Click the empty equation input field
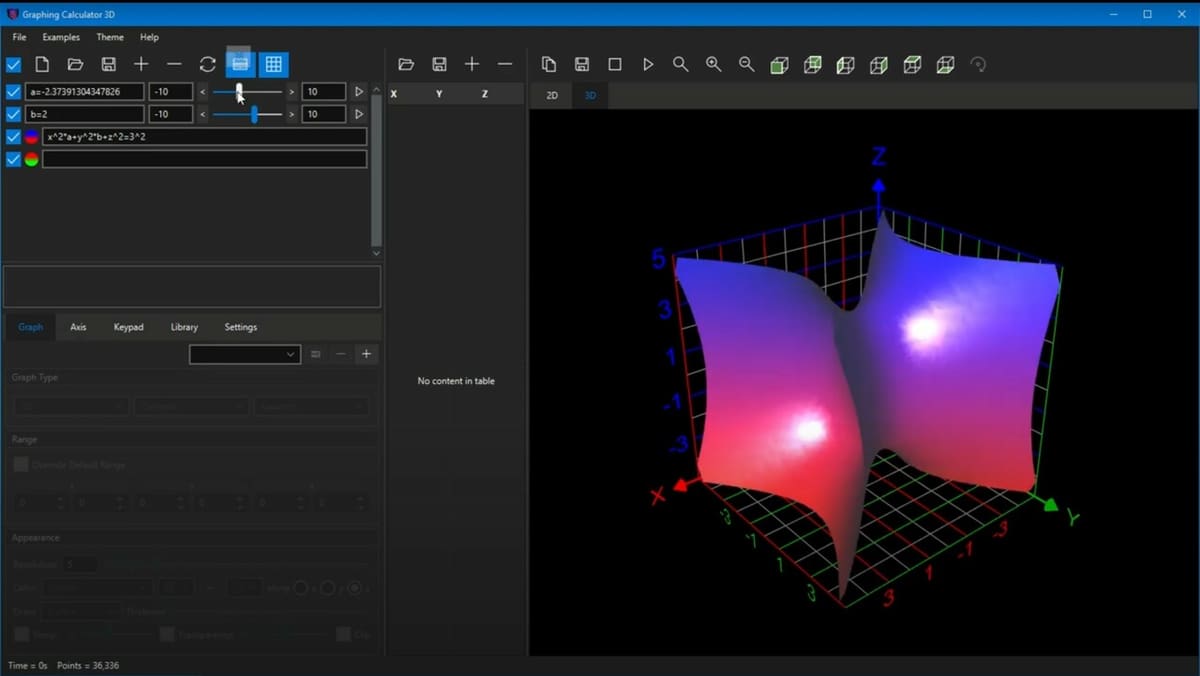Screen dimensions: 1200x676 [204, 158]
